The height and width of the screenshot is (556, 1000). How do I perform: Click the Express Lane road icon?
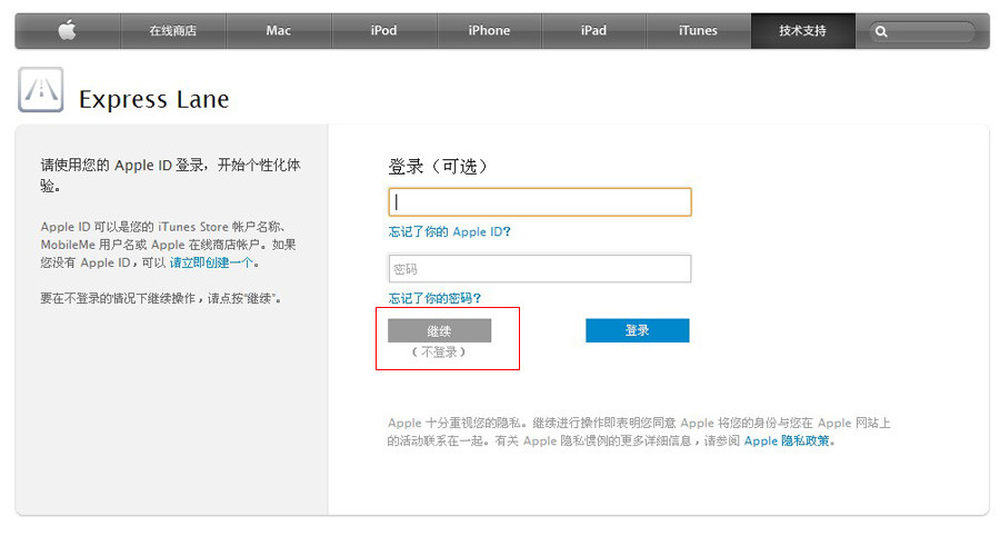click(x=41, y=89)
